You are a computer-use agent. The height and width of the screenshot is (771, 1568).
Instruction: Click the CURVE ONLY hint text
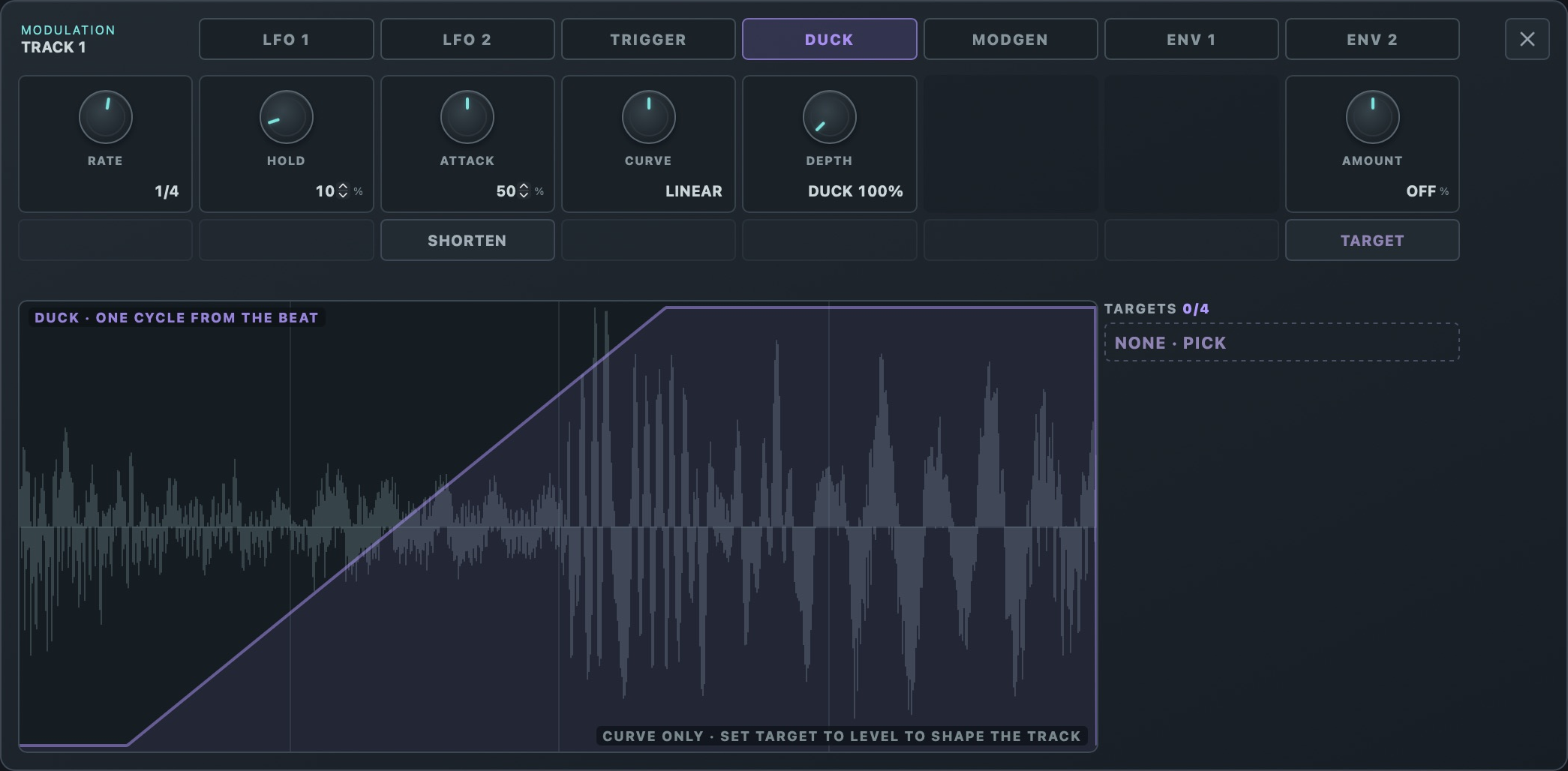841,736
